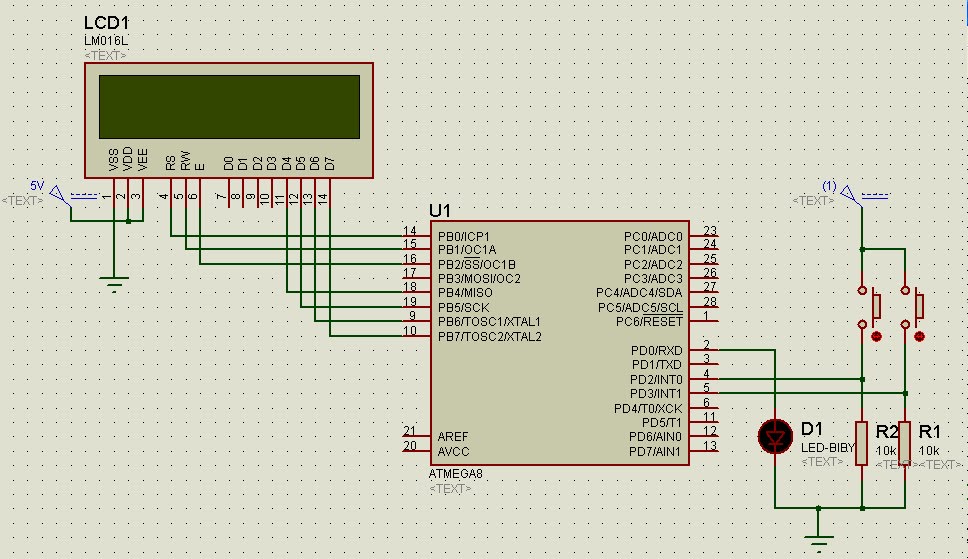Select the D1 LED symbol

coord(775,436)
